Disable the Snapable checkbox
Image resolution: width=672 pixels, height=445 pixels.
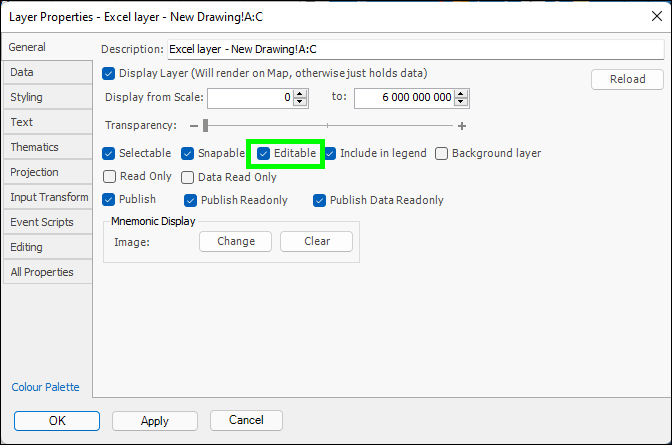click(x=188, y=154)
